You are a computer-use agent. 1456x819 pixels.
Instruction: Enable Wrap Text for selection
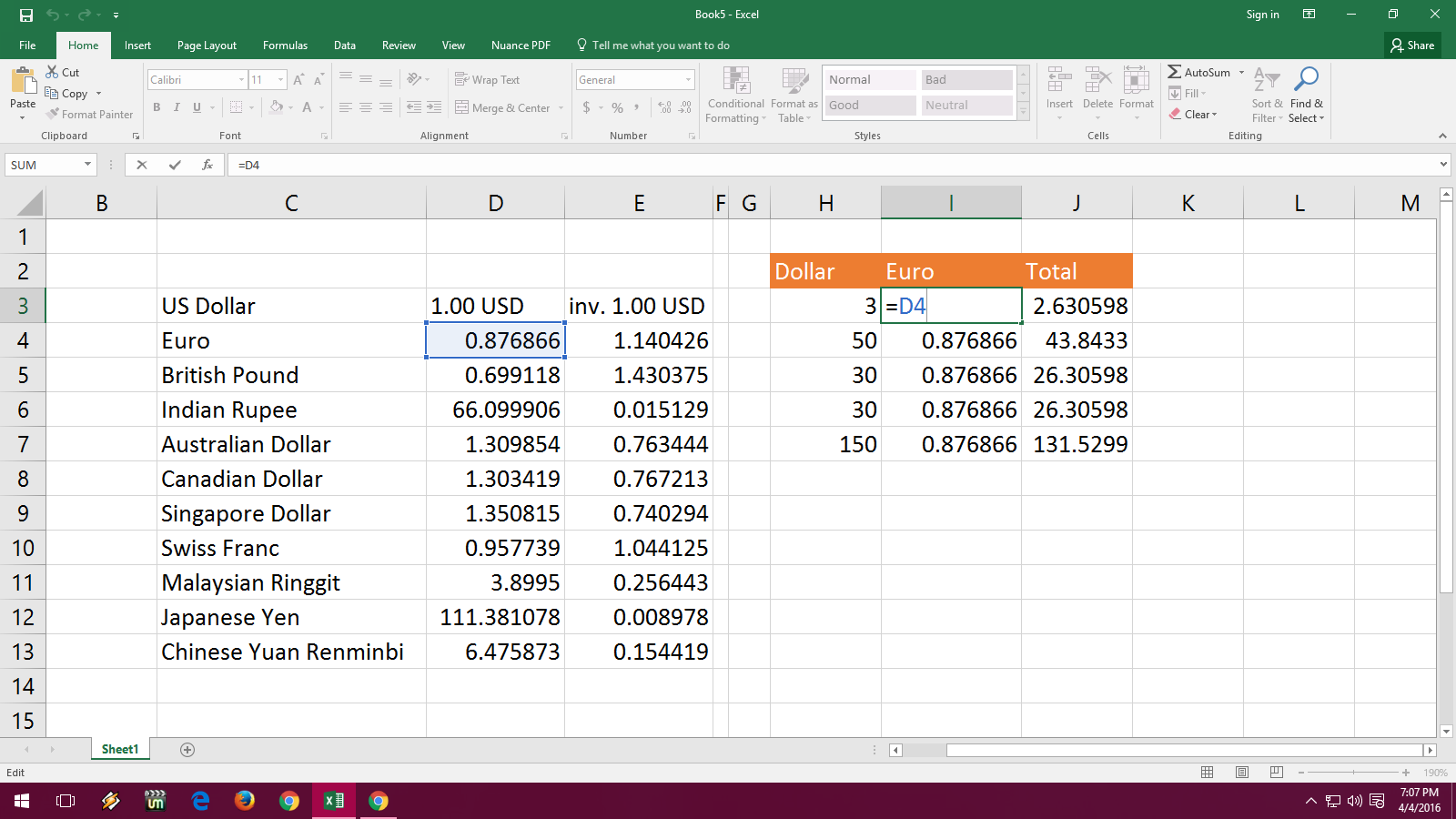(488, 79)
